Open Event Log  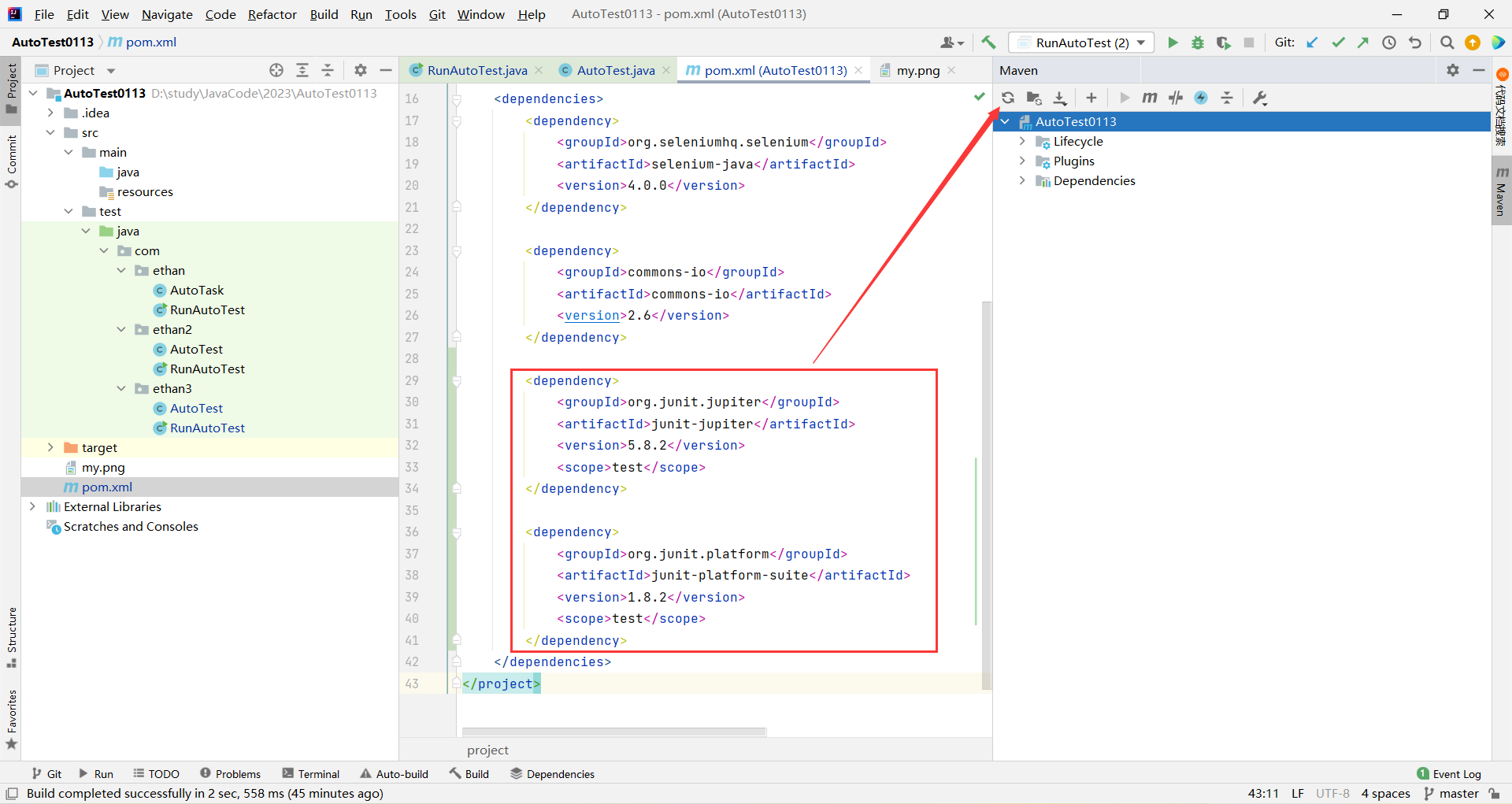pyautogui.click(x=1449, y=774)
